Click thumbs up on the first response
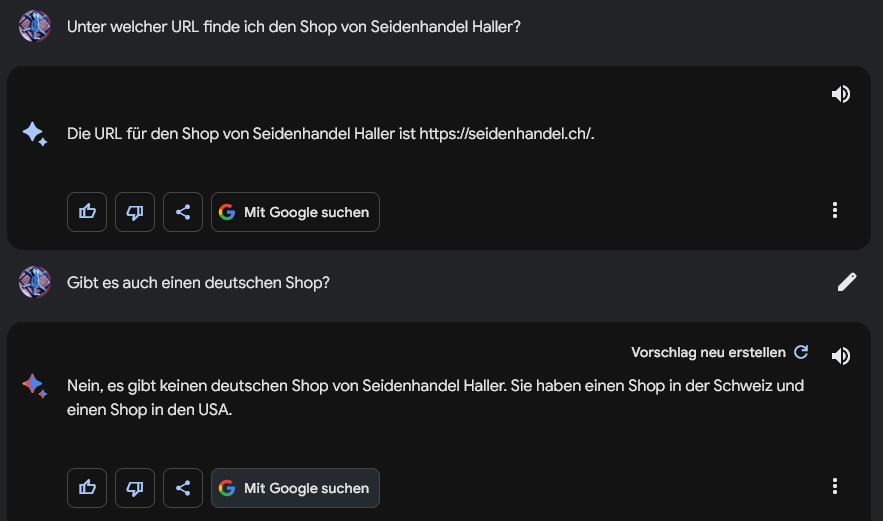This screenshot has width=883, height=521. [x=87, y=212]
